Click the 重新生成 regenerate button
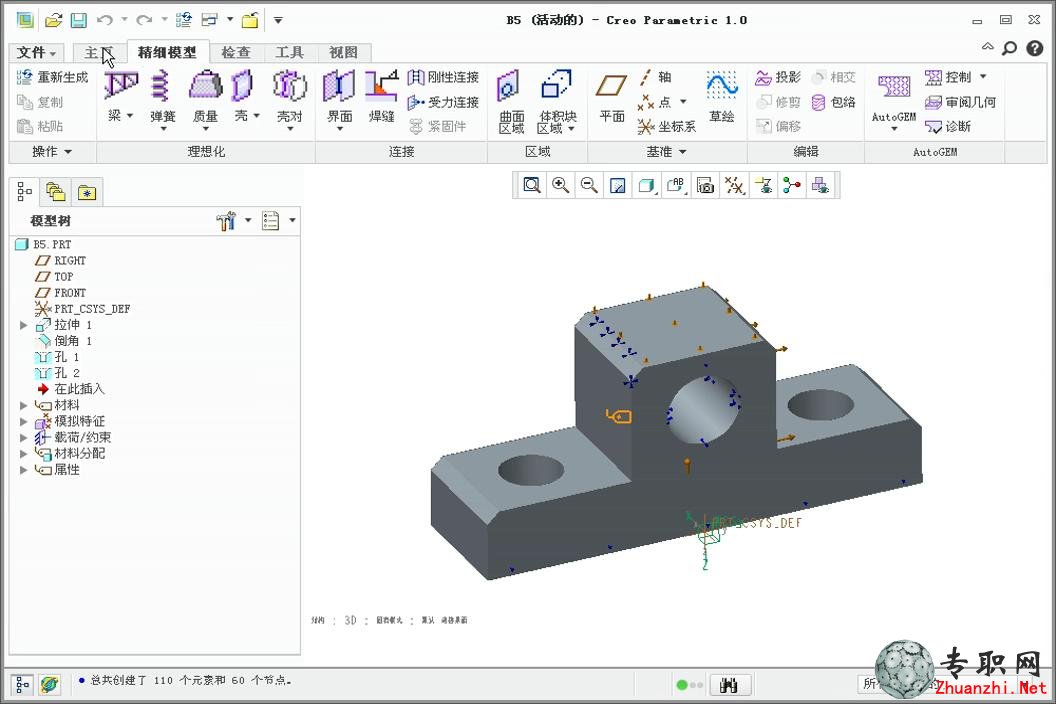1056x704 pixels. click(53, 77)
